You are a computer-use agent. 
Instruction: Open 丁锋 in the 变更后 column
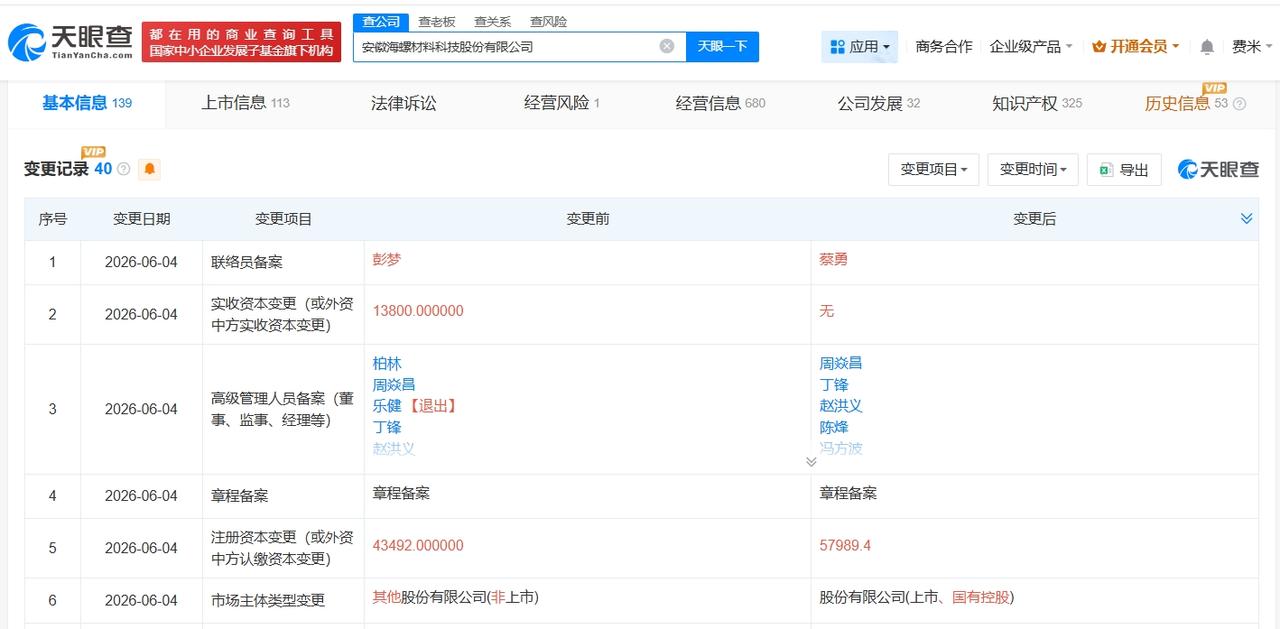click(x=834, y=385)
